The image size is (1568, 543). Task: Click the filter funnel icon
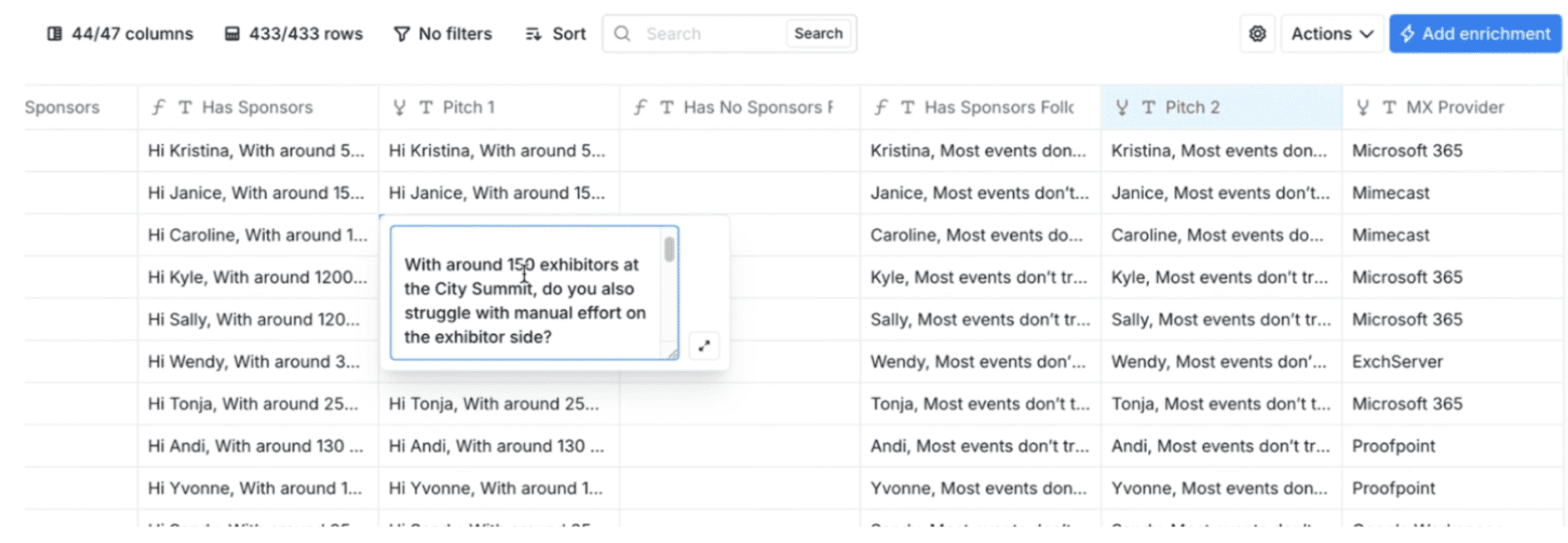click(x=402, y=33)
